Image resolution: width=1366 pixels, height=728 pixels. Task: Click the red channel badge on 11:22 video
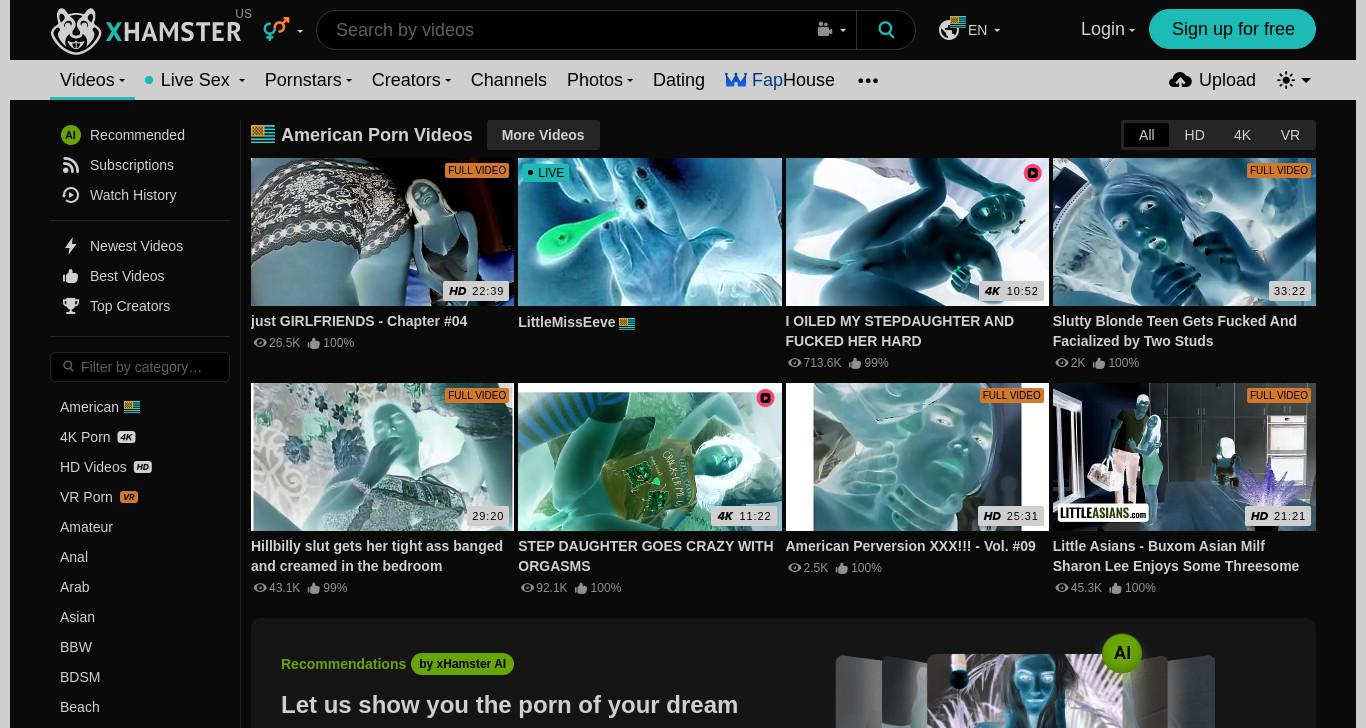pyautogui.click(x=765, y=398)
